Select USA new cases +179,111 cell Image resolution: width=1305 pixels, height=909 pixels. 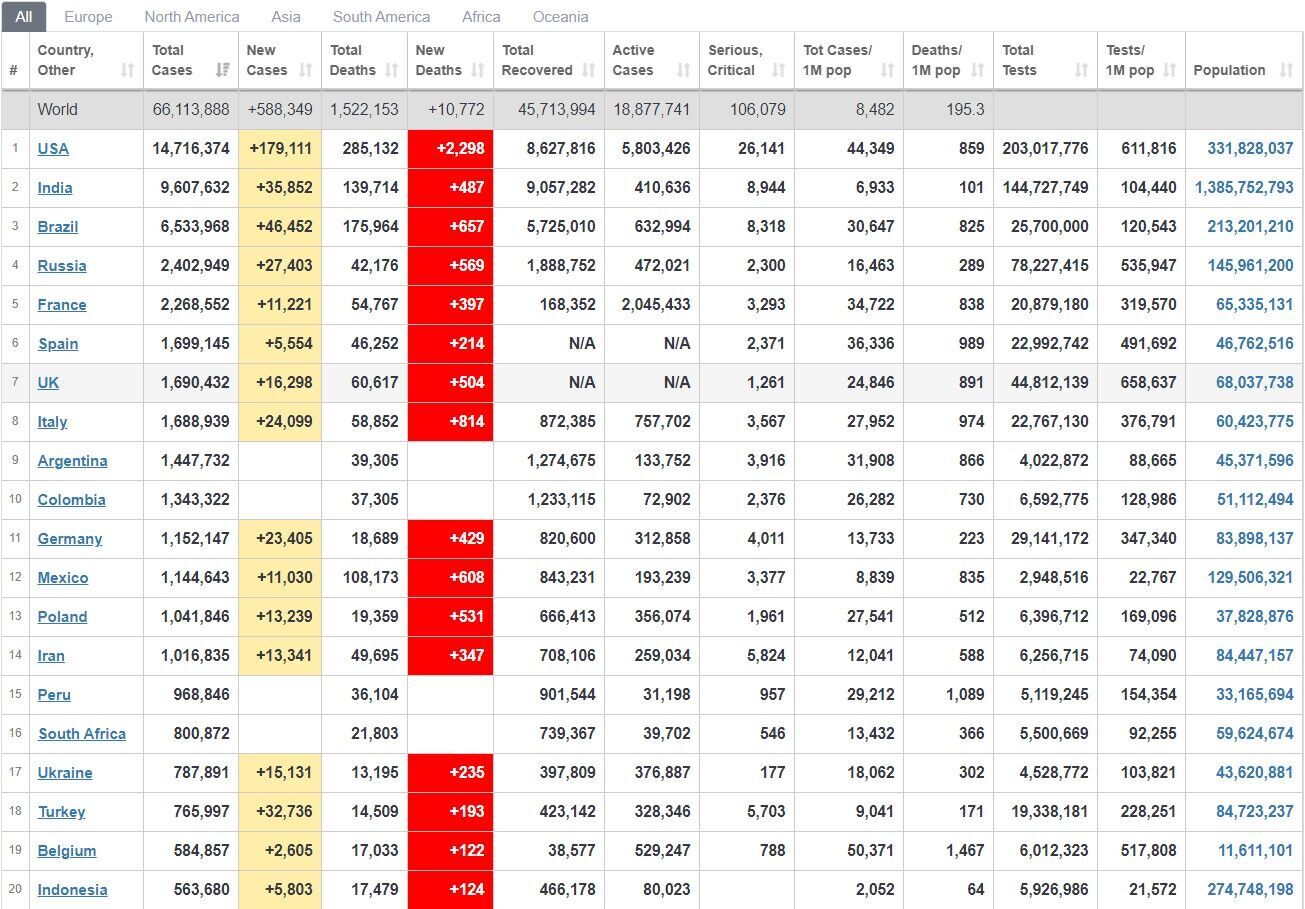[280, 148]
